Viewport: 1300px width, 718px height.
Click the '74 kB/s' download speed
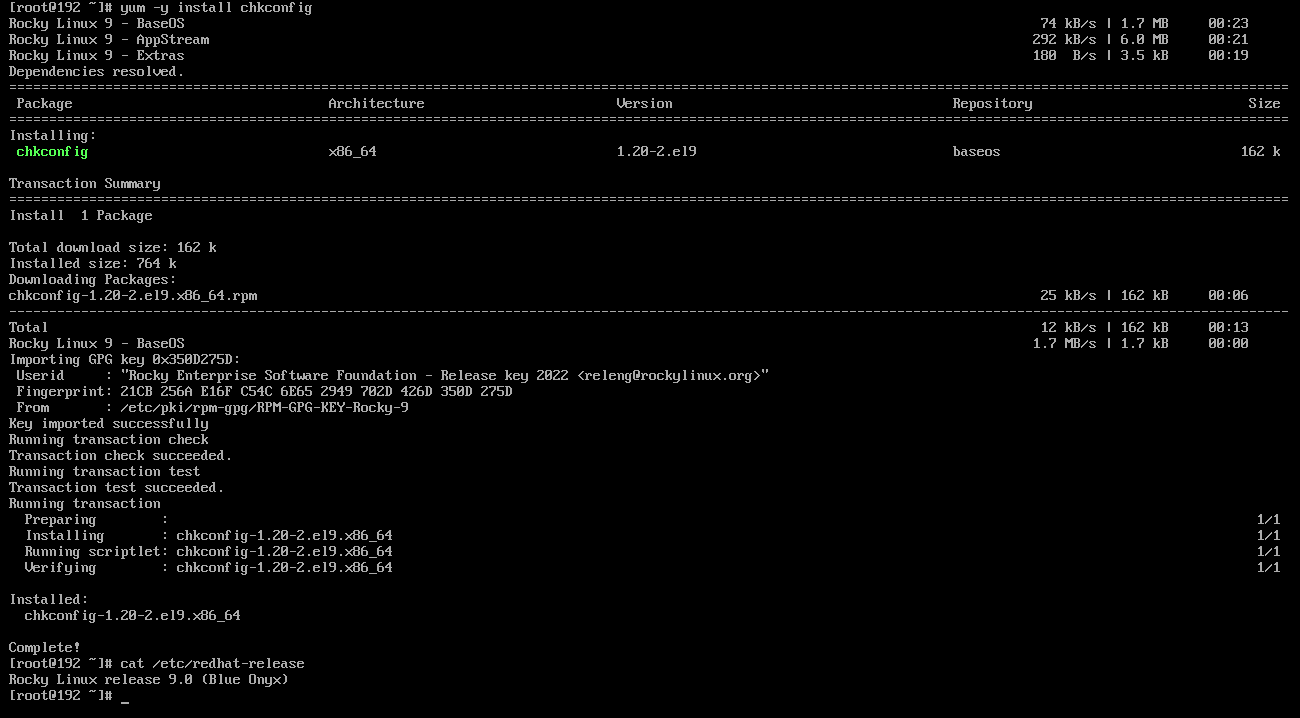pyautogui.click(x=1068, y=24)
